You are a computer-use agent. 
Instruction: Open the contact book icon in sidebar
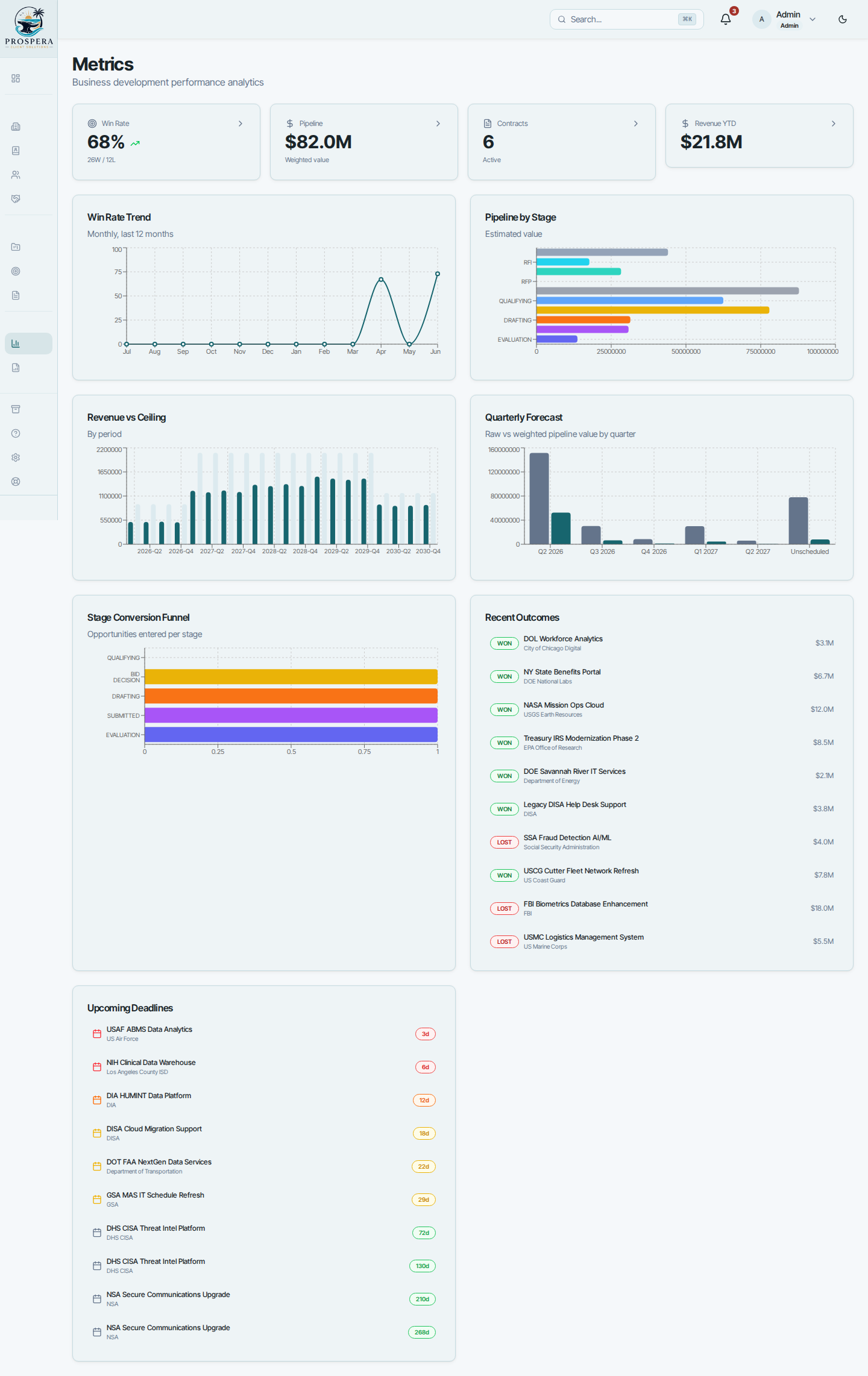click(x=16, y=151)
